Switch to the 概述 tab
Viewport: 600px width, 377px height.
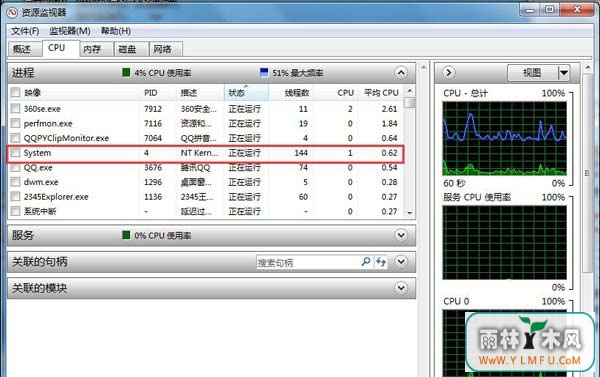click(x=25, y=49)
